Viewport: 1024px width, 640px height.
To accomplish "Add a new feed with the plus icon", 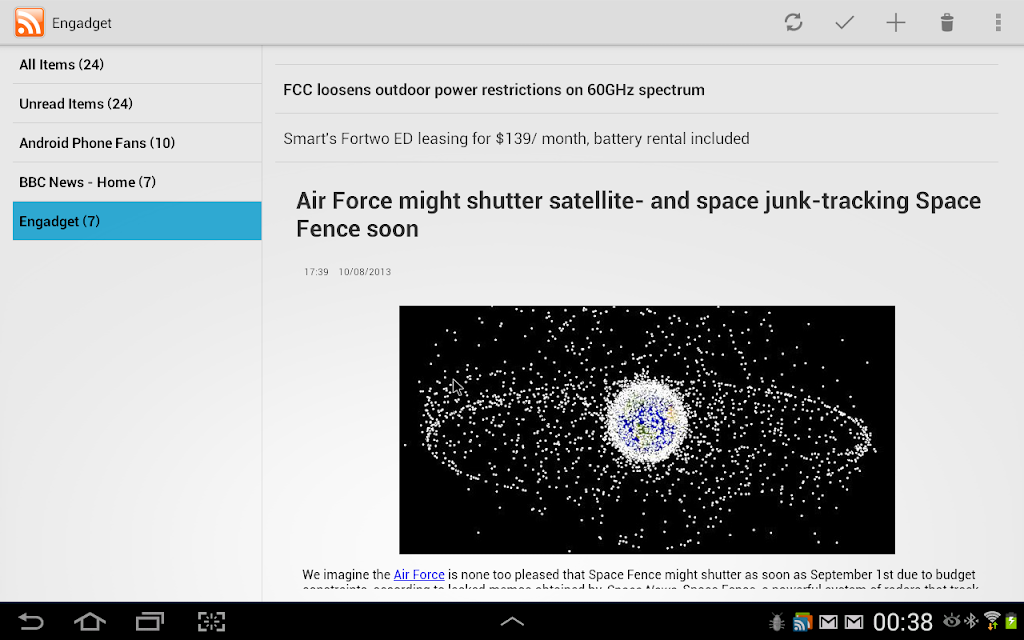I will click(x=895, y=22).
